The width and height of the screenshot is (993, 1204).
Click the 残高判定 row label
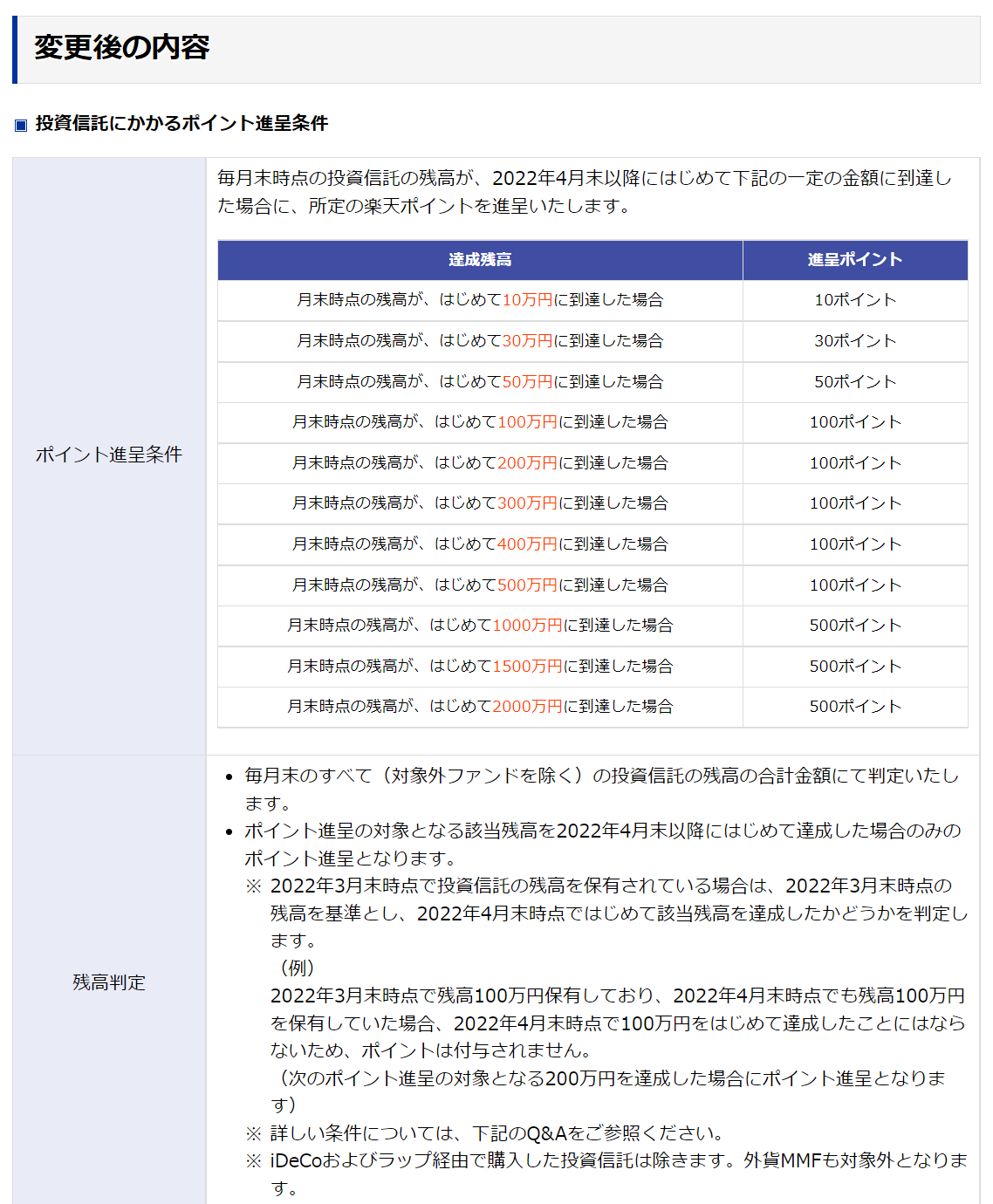(109, 982)
